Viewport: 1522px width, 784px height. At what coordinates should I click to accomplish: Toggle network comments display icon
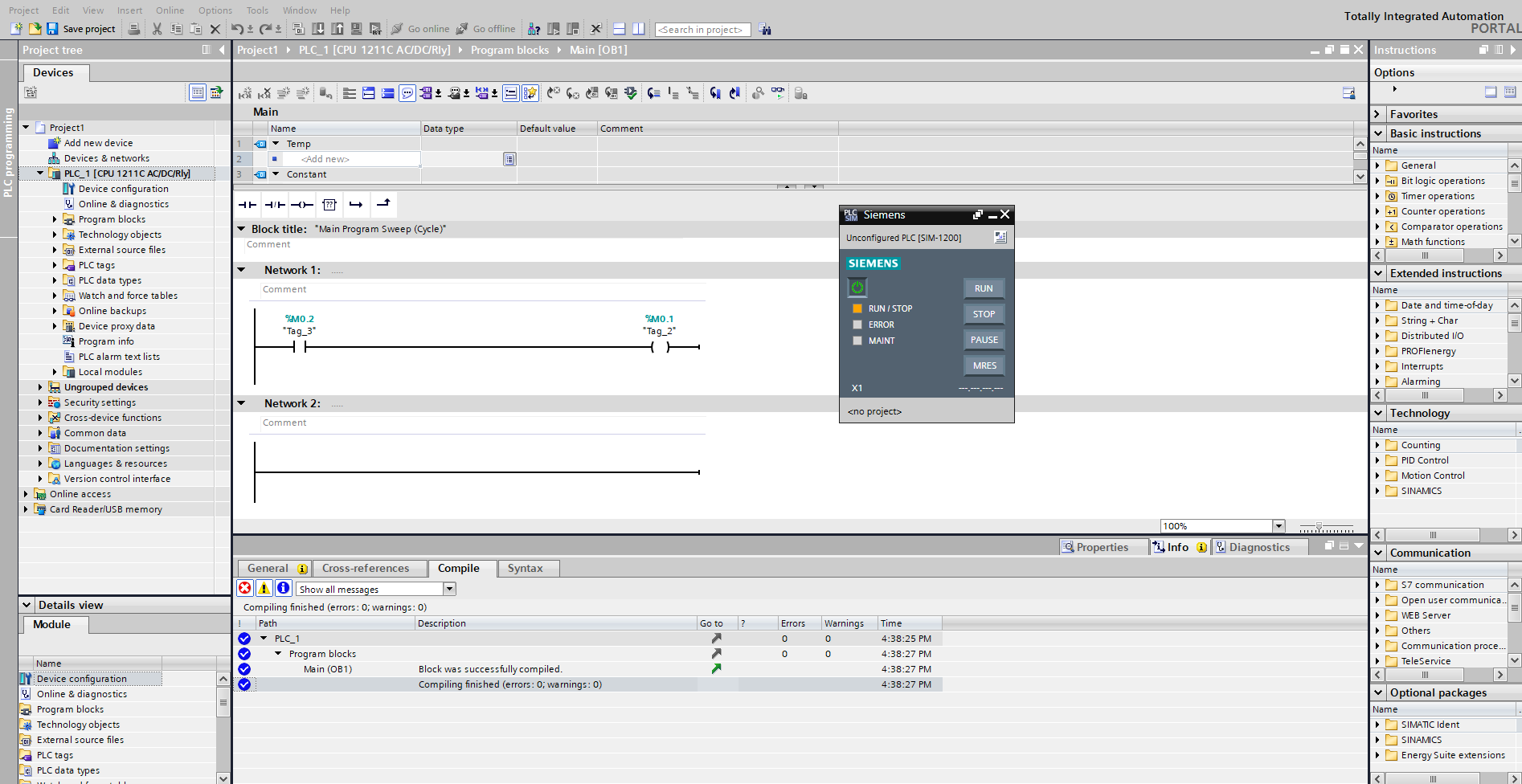coord(407,93)
